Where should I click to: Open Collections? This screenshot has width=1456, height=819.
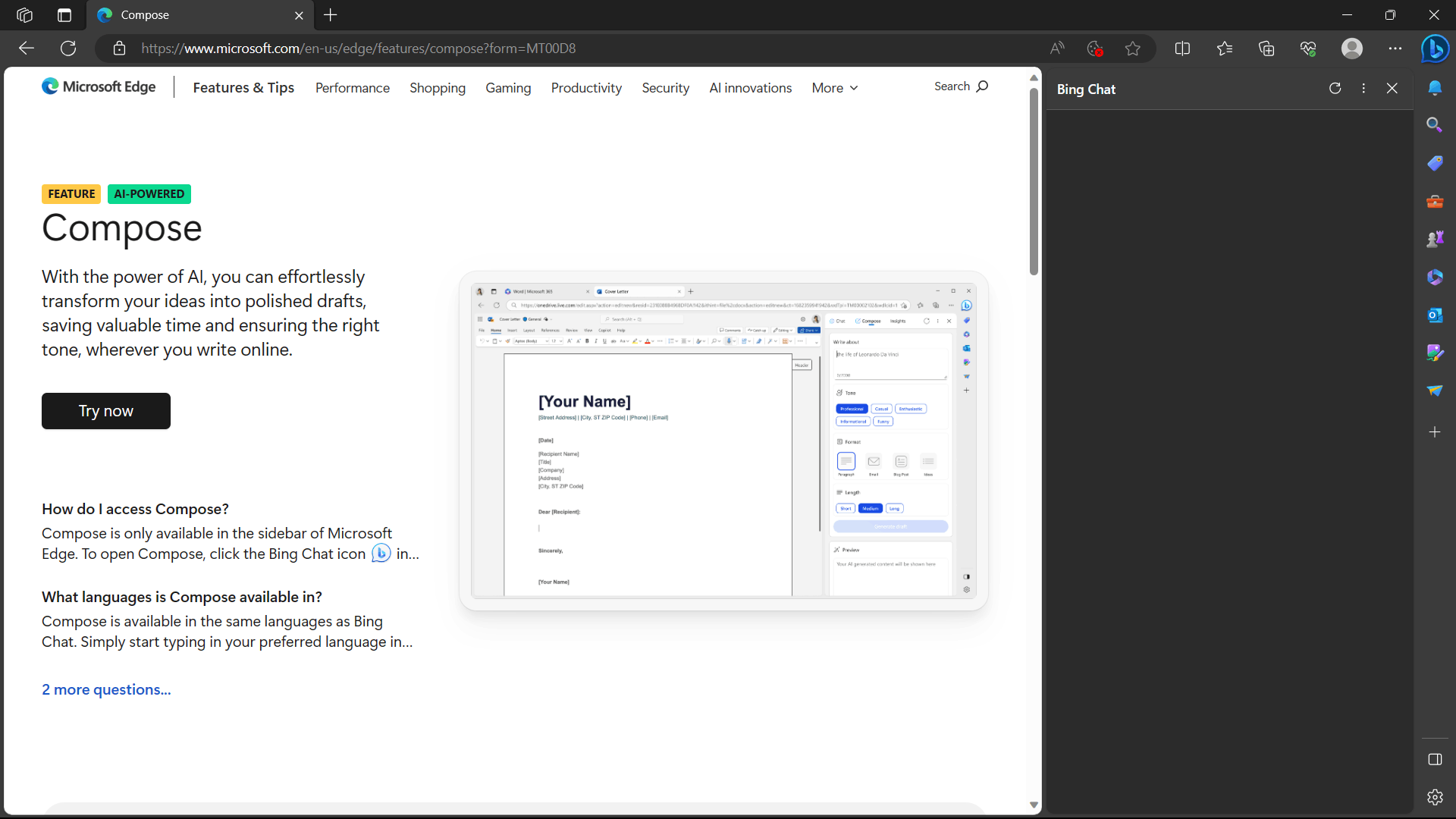(1266, 49)
